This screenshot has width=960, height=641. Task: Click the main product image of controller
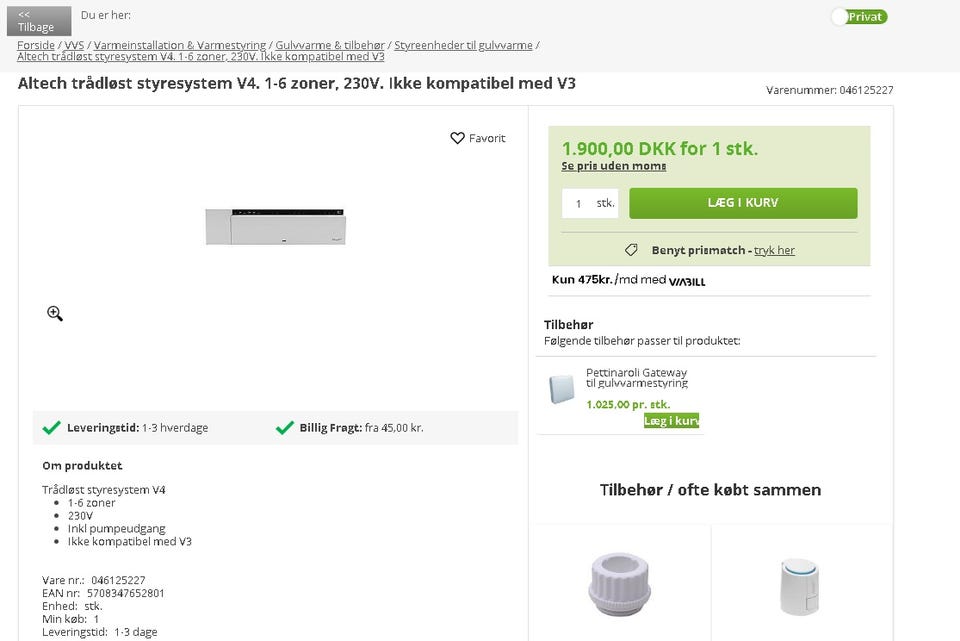(x=276, y=227)
